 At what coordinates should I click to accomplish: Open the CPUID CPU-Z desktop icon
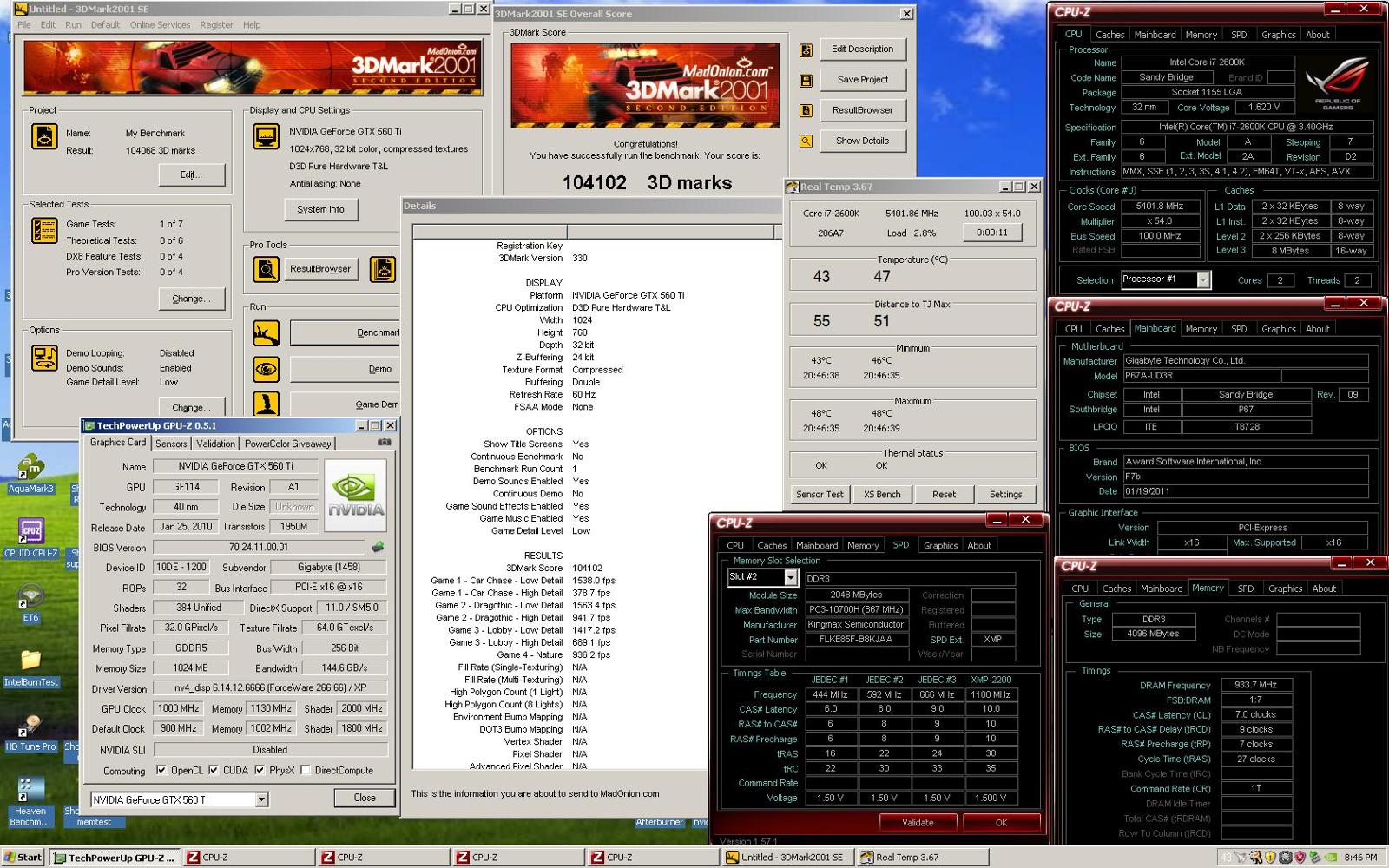tap(30, 538)
